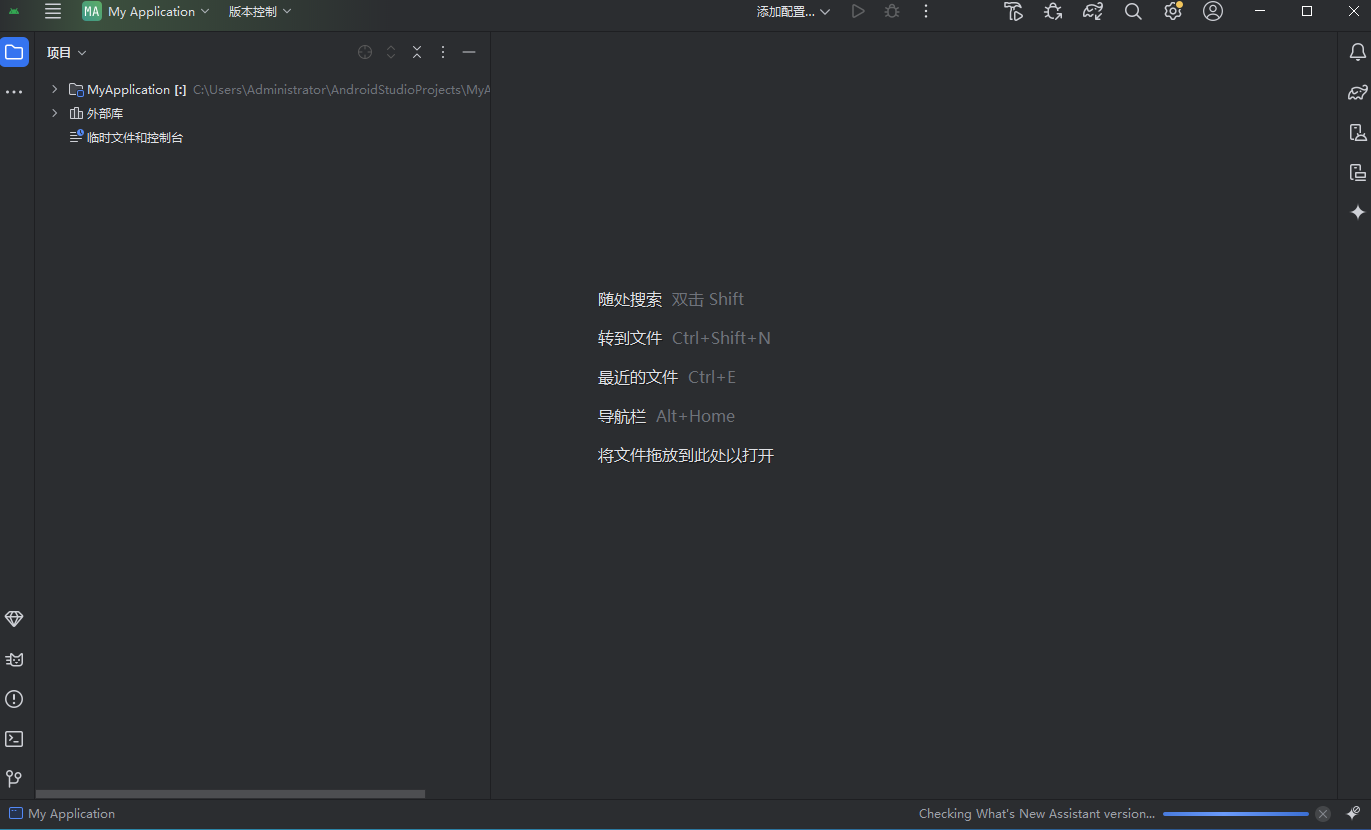
Task: Open the Gemini sparkle tool window
Action: [x=1357, y=212]
